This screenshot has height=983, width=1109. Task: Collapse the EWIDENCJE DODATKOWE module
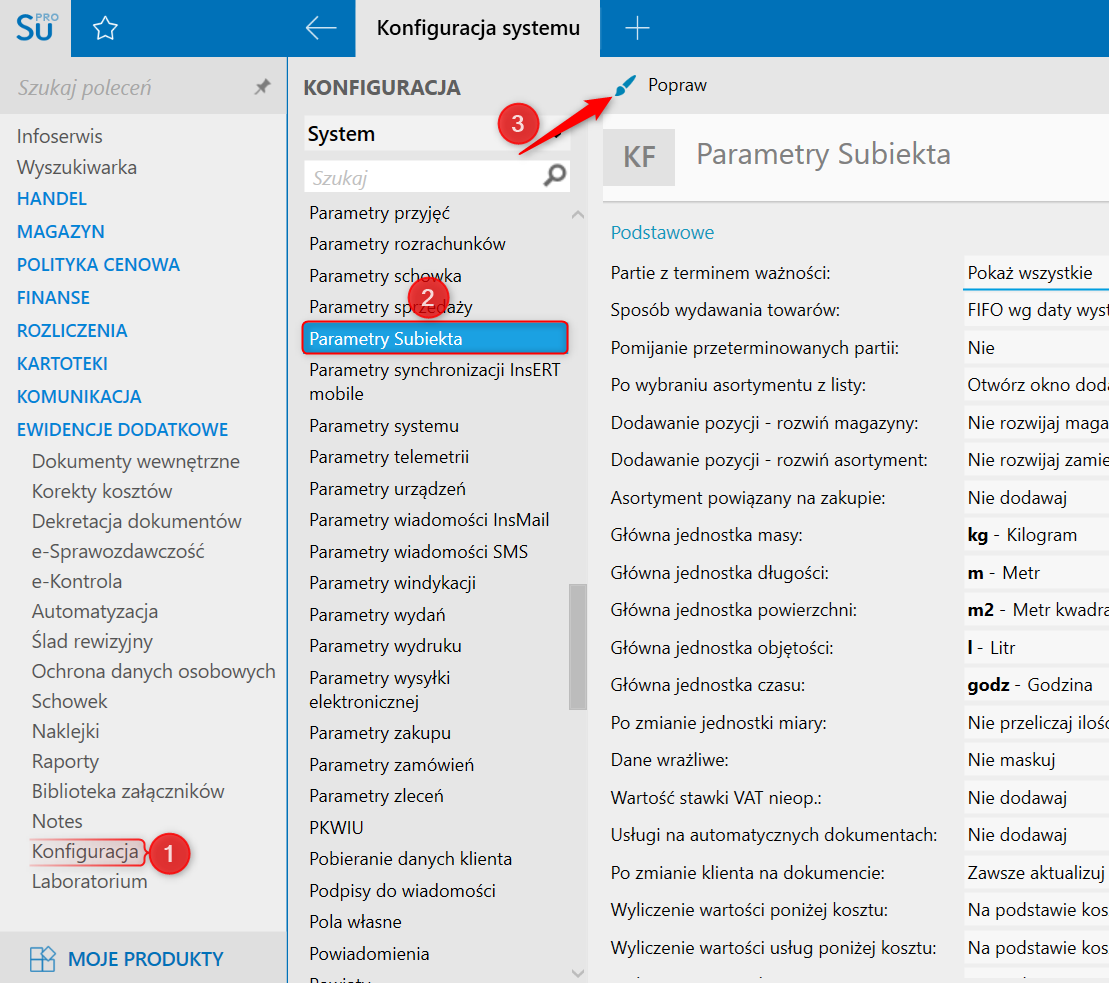pos(122,430)
